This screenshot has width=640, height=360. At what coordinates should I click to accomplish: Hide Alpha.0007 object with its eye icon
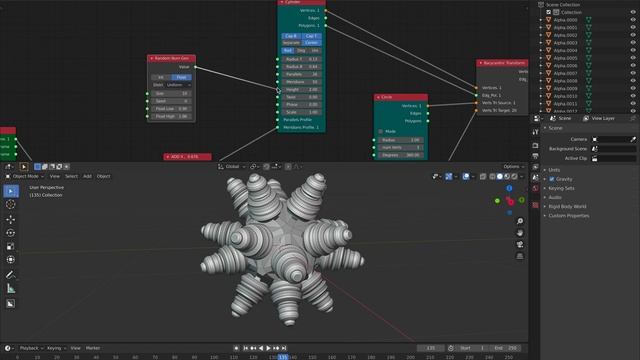click(x=633, y=73)
